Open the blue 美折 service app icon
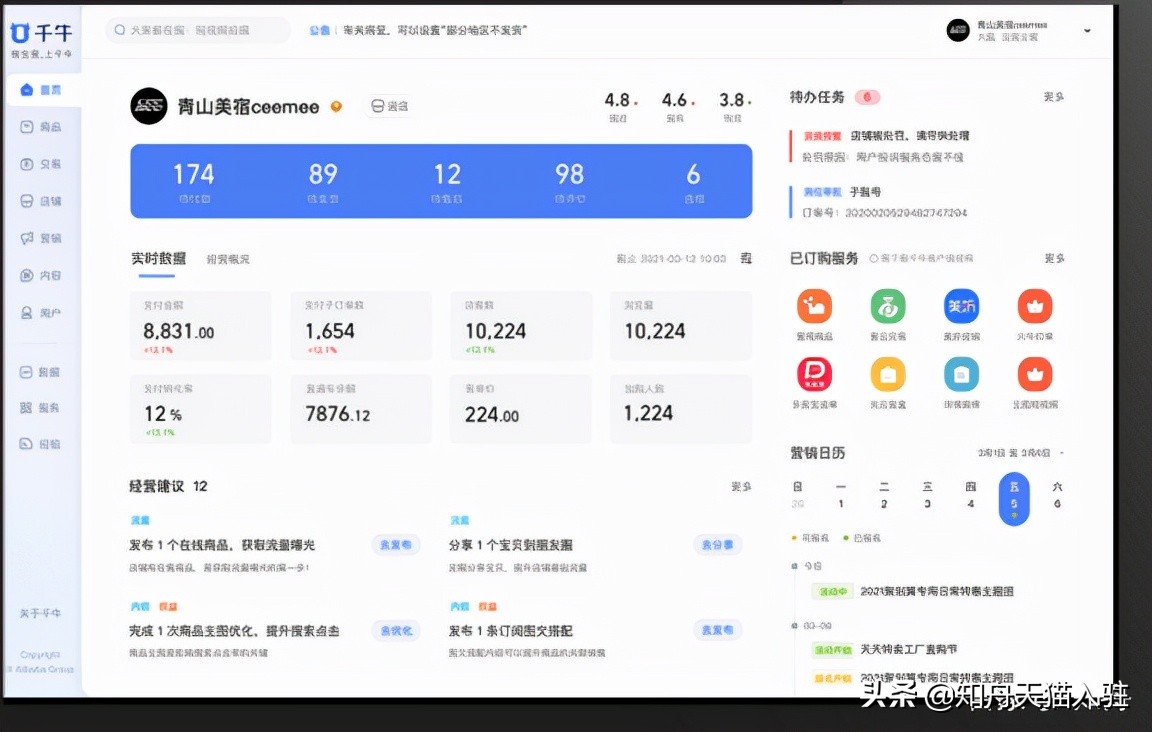1152x732 pixels. tap(961, 306)
